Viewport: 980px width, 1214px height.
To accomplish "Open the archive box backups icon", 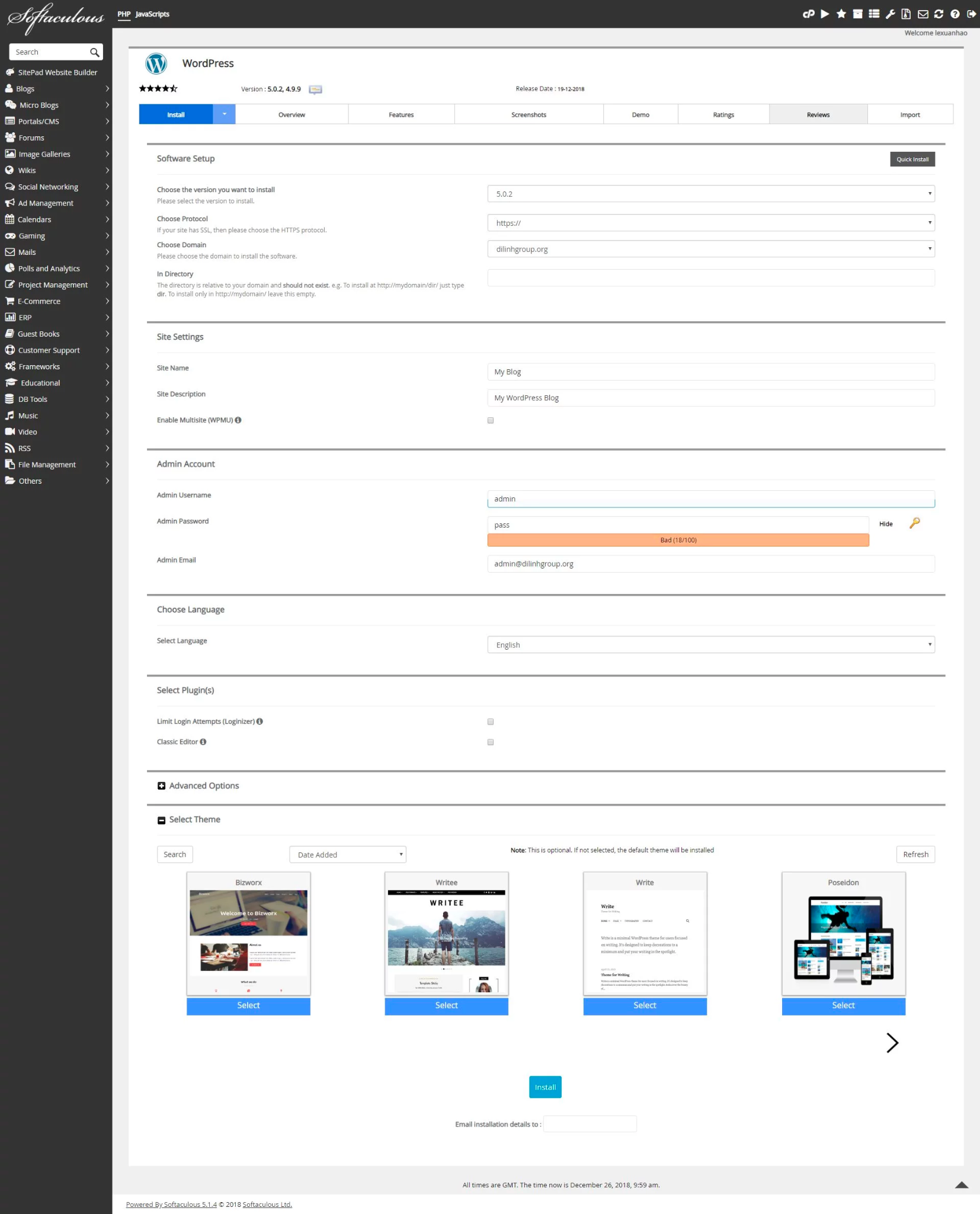I will (x=857, y=14).
